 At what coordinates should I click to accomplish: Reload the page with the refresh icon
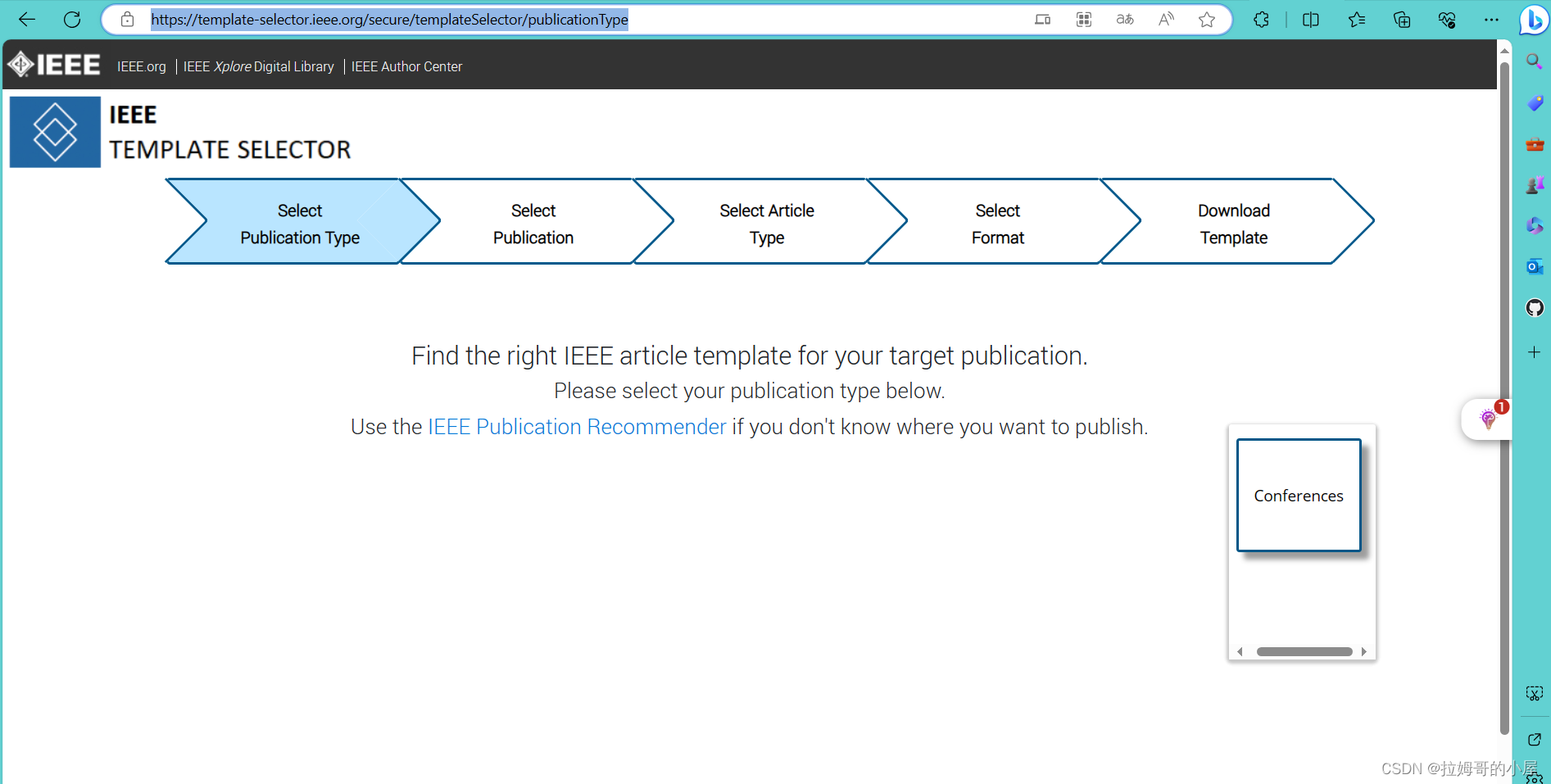pyautogui.click(x=72, y=20)
